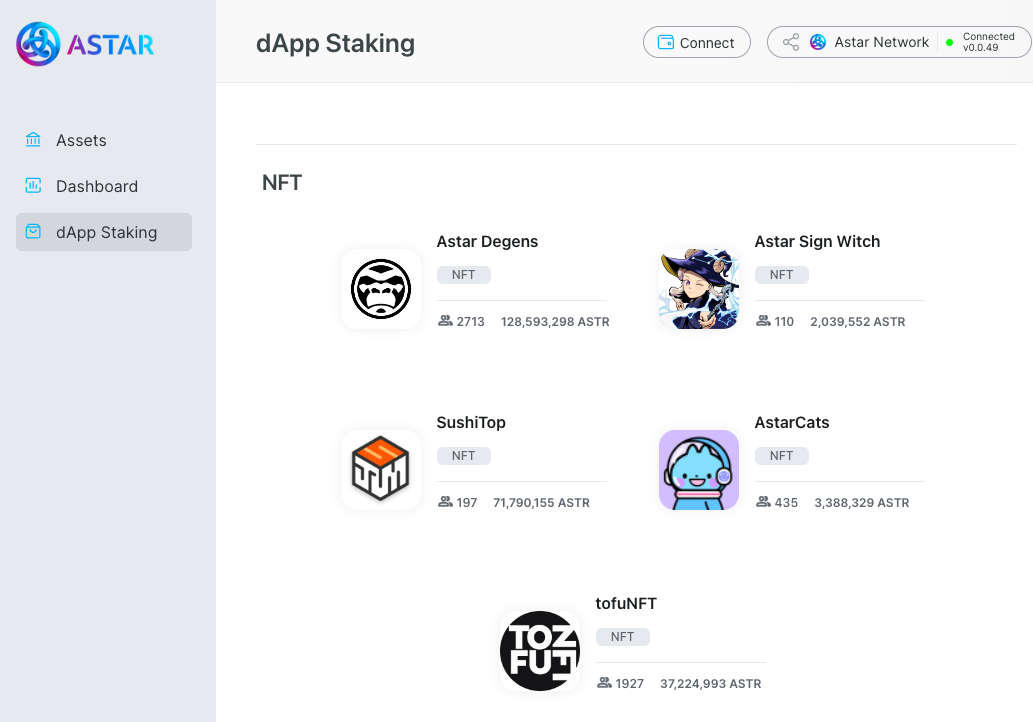Viewport: 1033px width, 722px height.
Task: Click NFT tag under SushiTop
Action: (464, 456)
